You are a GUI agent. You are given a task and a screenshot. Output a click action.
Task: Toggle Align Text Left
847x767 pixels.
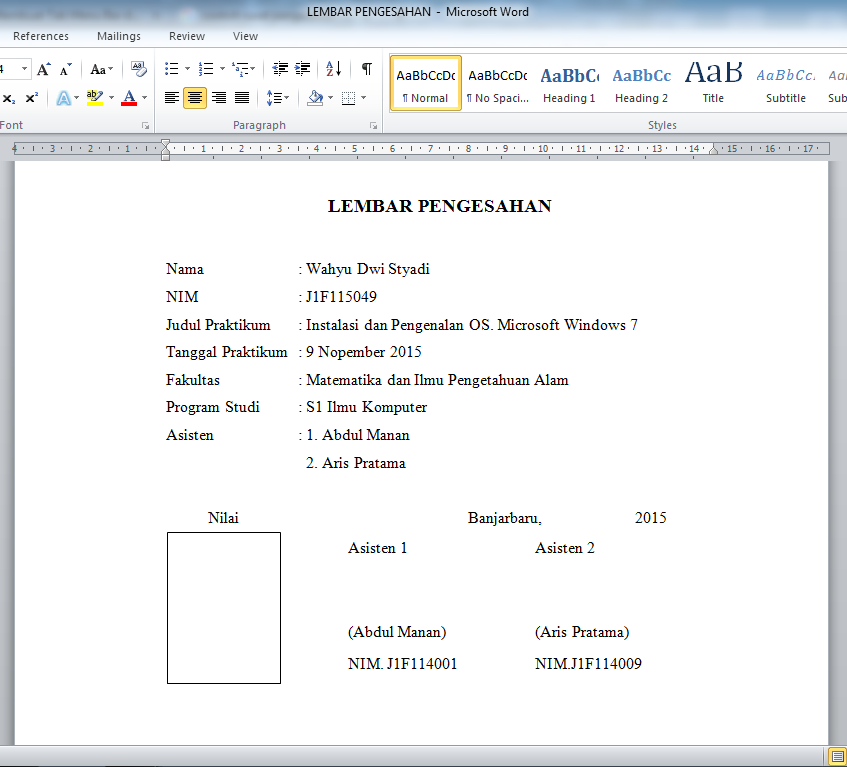pos(172,98)
